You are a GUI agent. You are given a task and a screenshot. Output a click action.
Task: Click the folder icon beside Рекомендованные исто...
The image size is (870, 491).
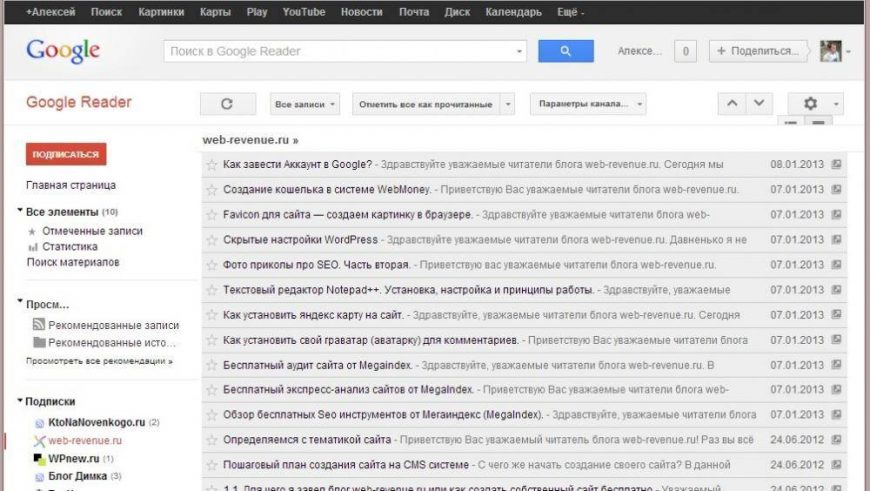point(39,342)
